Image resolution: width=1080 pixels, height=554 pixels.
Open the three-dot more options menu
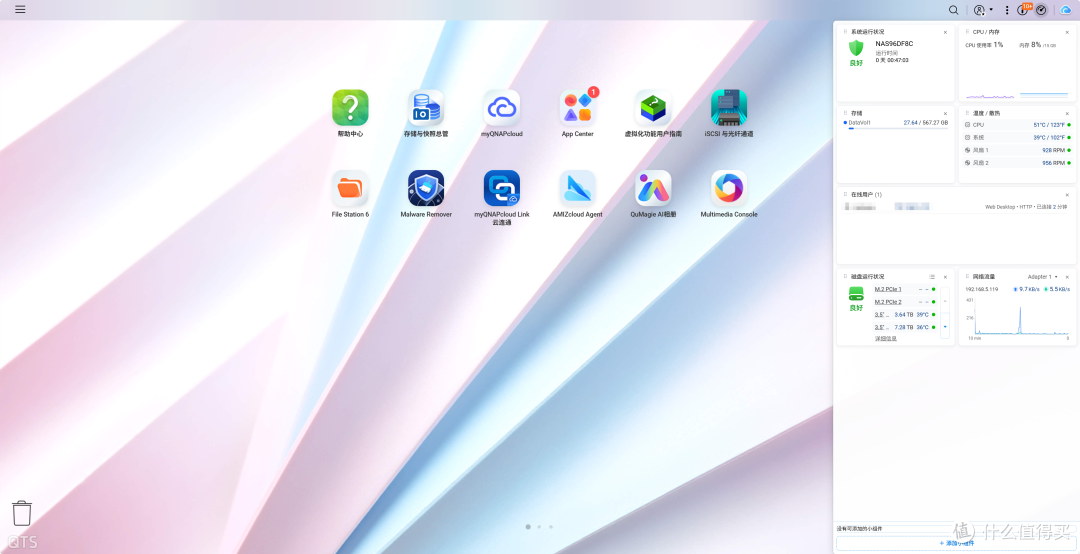click(1007, 10)
